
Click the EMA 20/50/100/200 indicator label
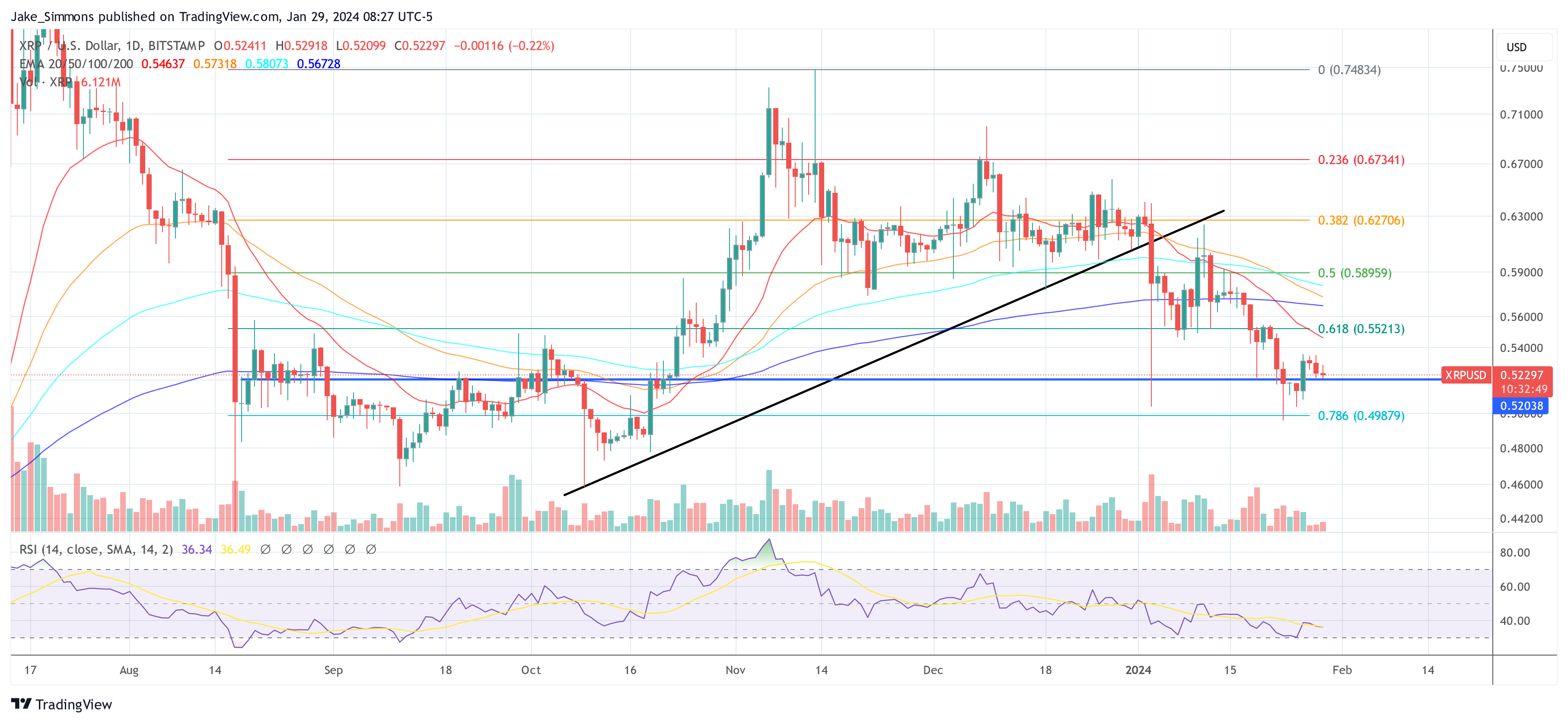(76, 64)
